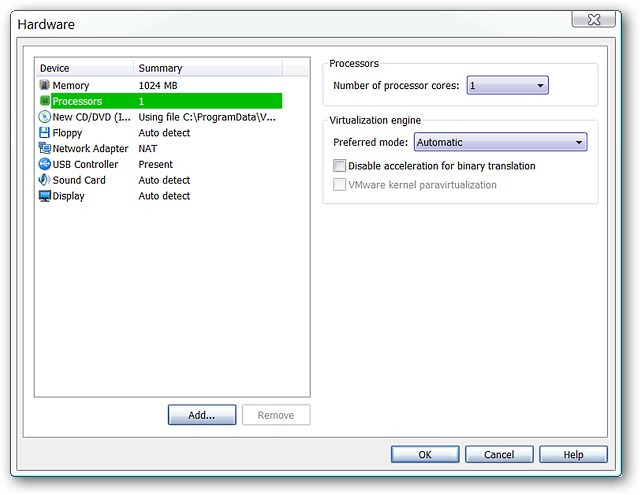This screenshot has width=640, height=495.
Task: Open the Preferred mode dropdown
Action: [x=500, y=142]
